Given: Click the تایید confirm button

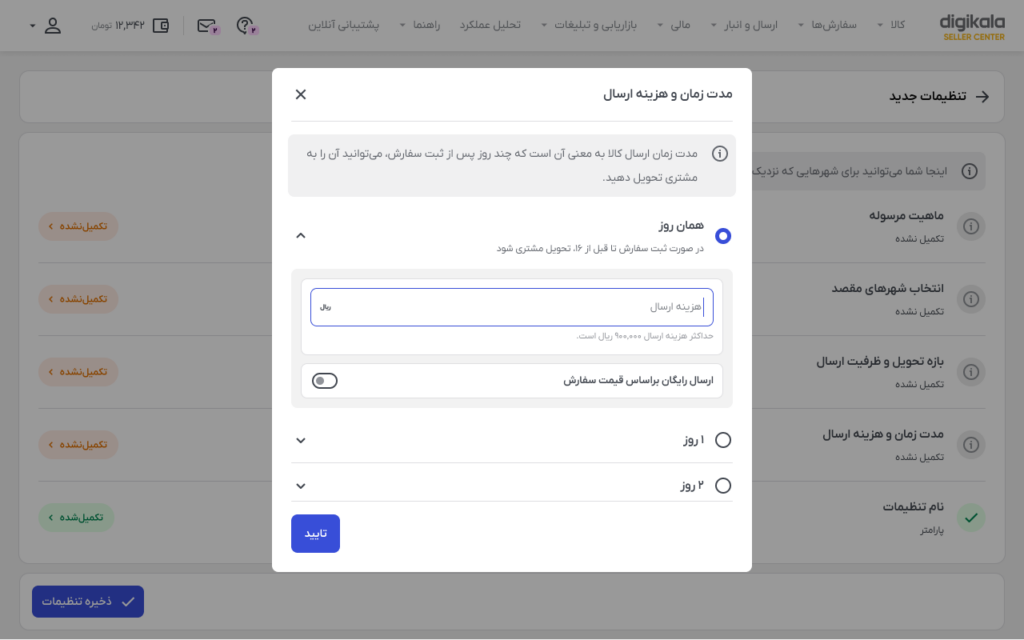Looking at the screenshot, I should (315, 534).
